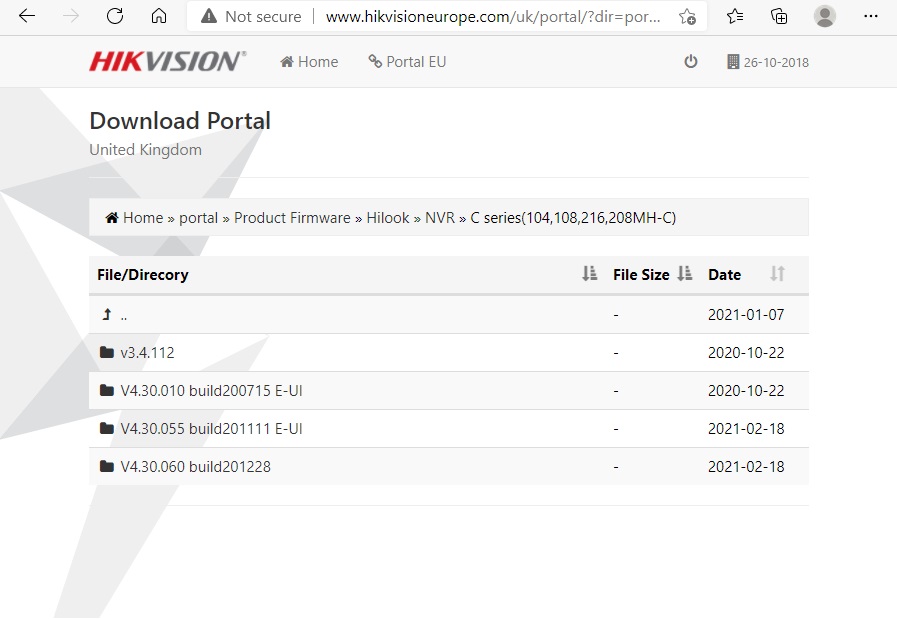Click the home icon in the breadcrumb bar
The image size is (897, 619).
pyautogui.click(x=110, y=217)
